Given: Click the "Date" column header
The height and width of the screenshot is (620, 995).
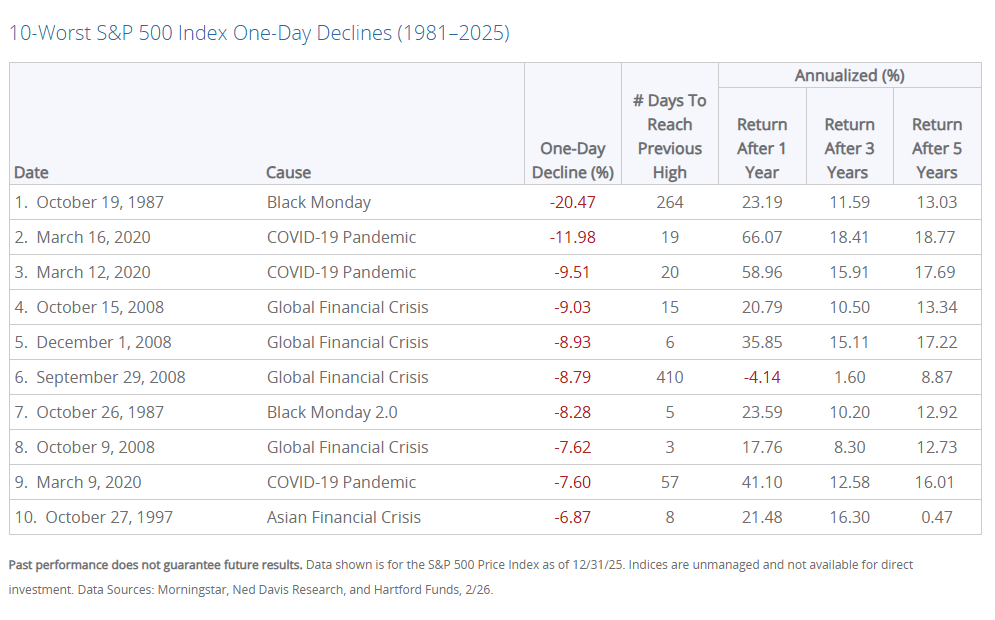Looking at the screenshot, I should (32, 172).
